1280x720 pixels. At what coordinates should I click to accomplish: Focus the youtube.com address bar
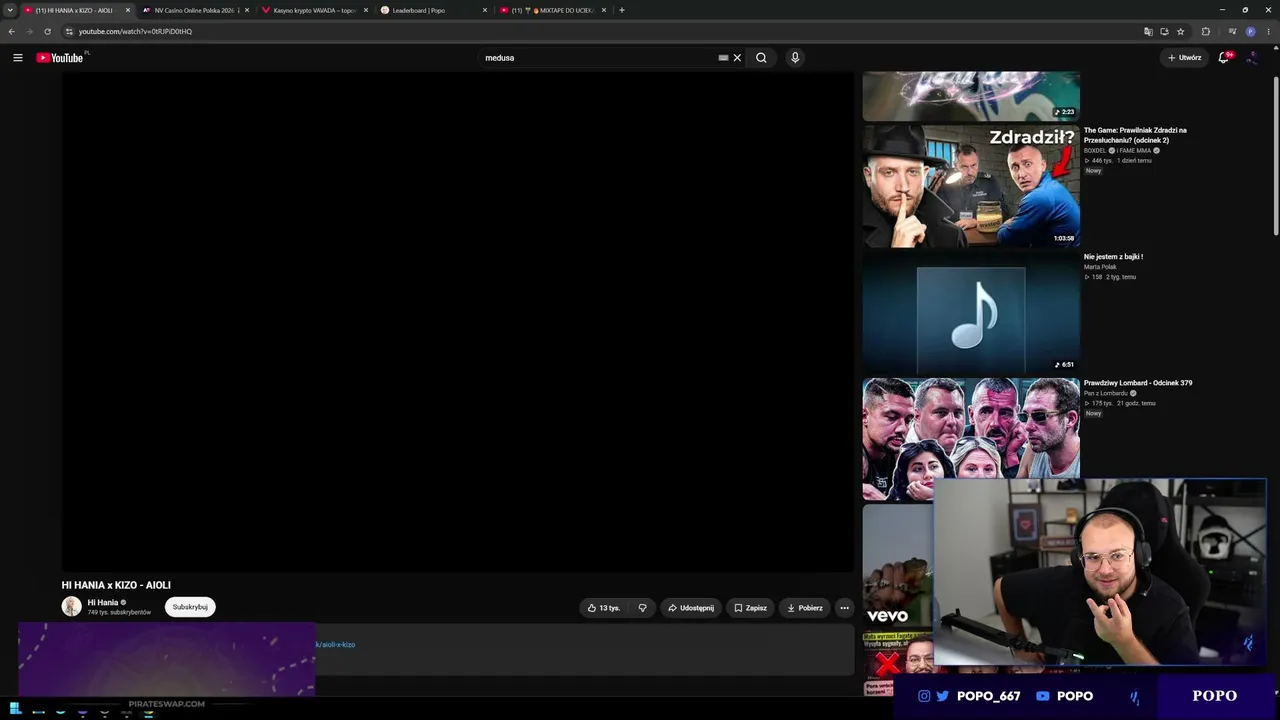click(x=600, y=31)
